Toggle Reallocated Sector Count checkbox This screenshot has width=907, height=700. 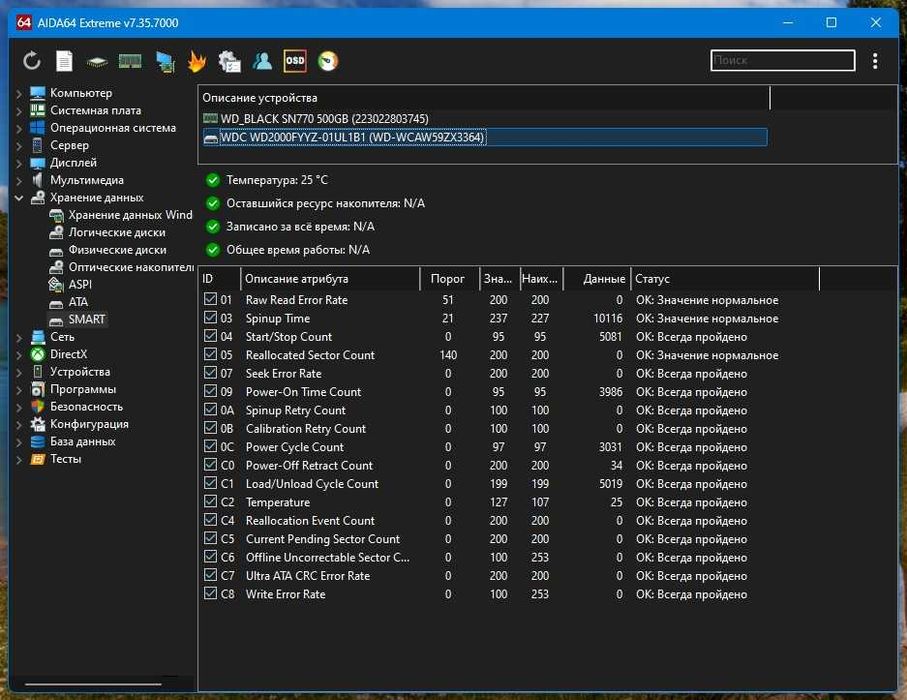(211, 355)
